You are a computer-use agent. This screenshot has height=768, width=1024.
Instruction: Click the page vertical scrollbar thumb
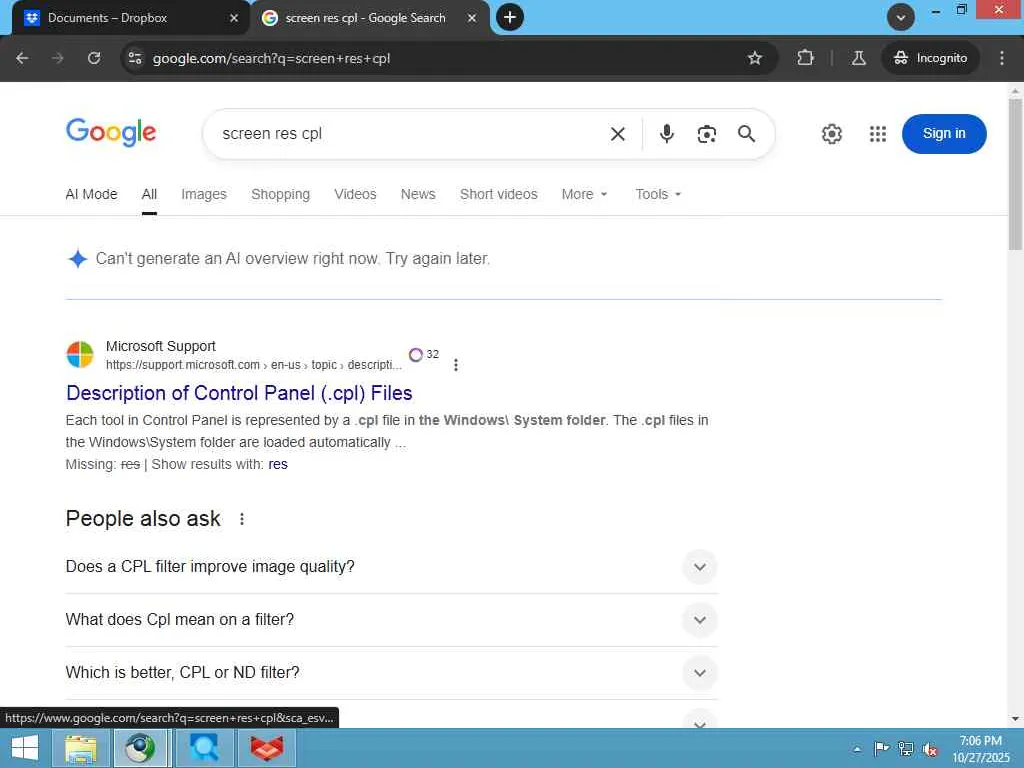(1015, 174)
